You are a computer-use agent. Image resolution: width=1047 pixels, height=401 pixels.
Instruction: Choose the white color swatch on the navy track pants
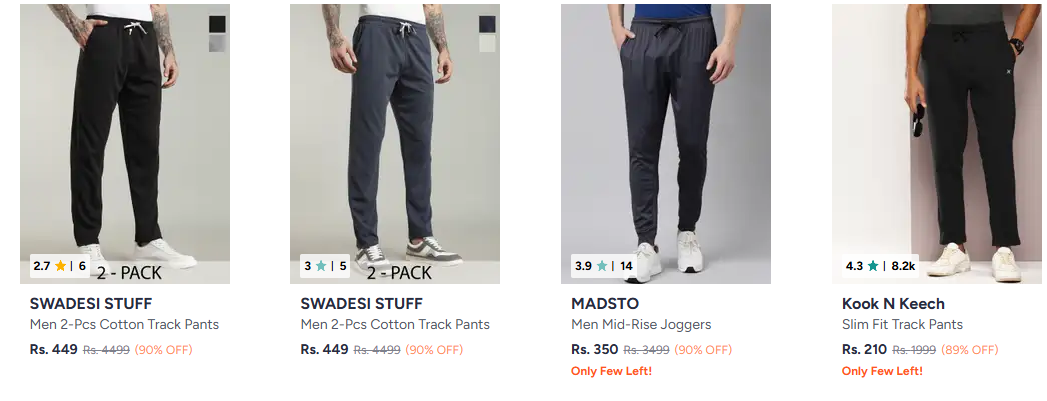(x=487, y=44)
